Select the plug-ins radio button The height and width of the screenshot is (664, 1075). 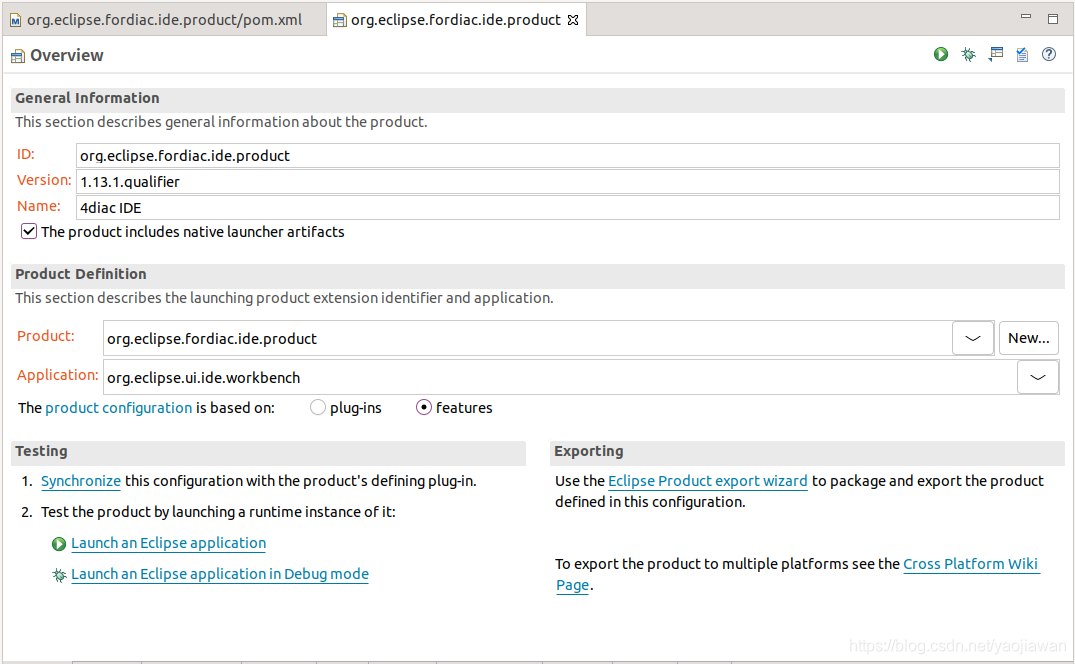tap(318, 408)
